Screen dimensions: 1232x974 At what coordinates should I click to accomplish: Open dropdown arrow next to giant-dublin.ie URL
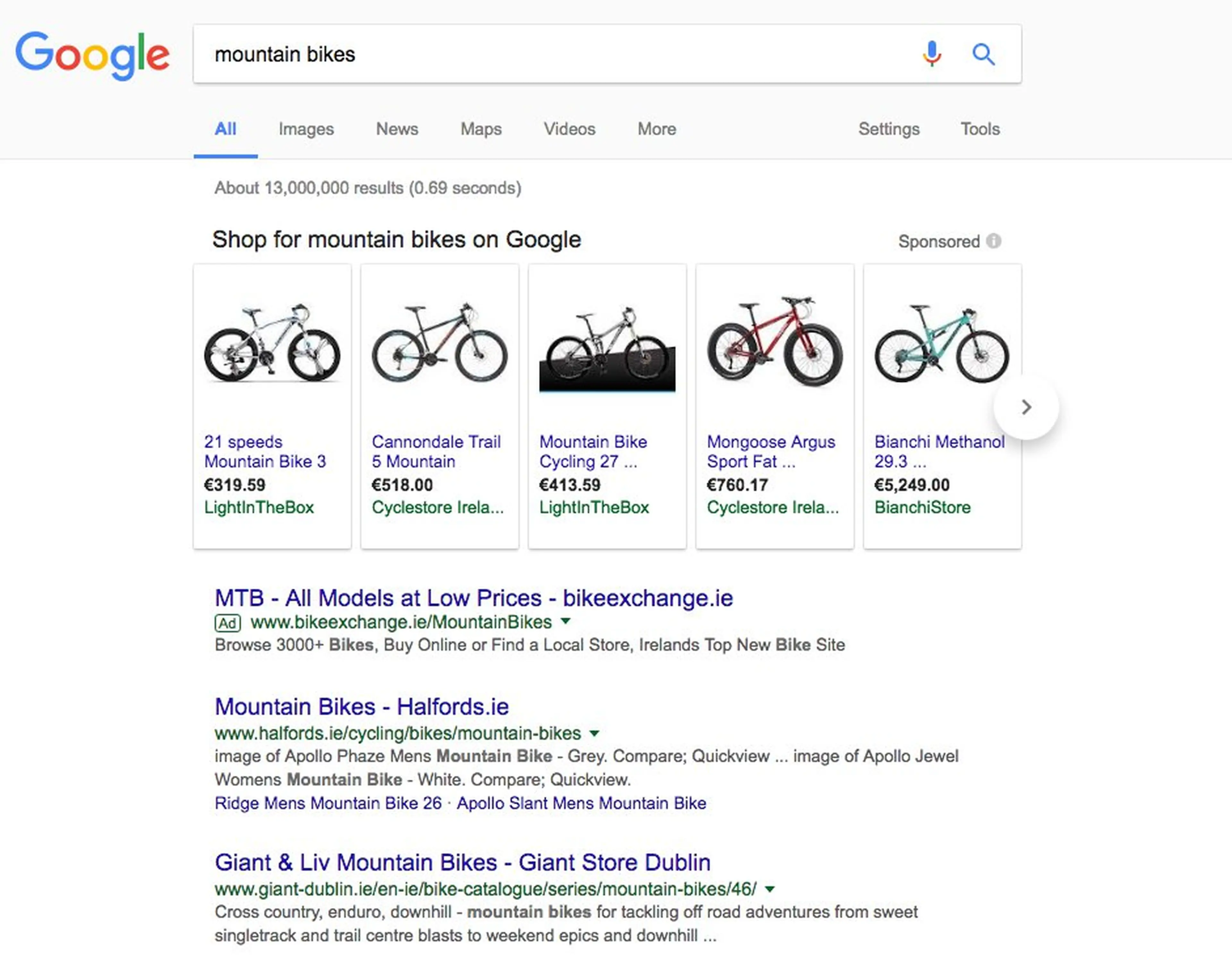click(x=769, y=888)
